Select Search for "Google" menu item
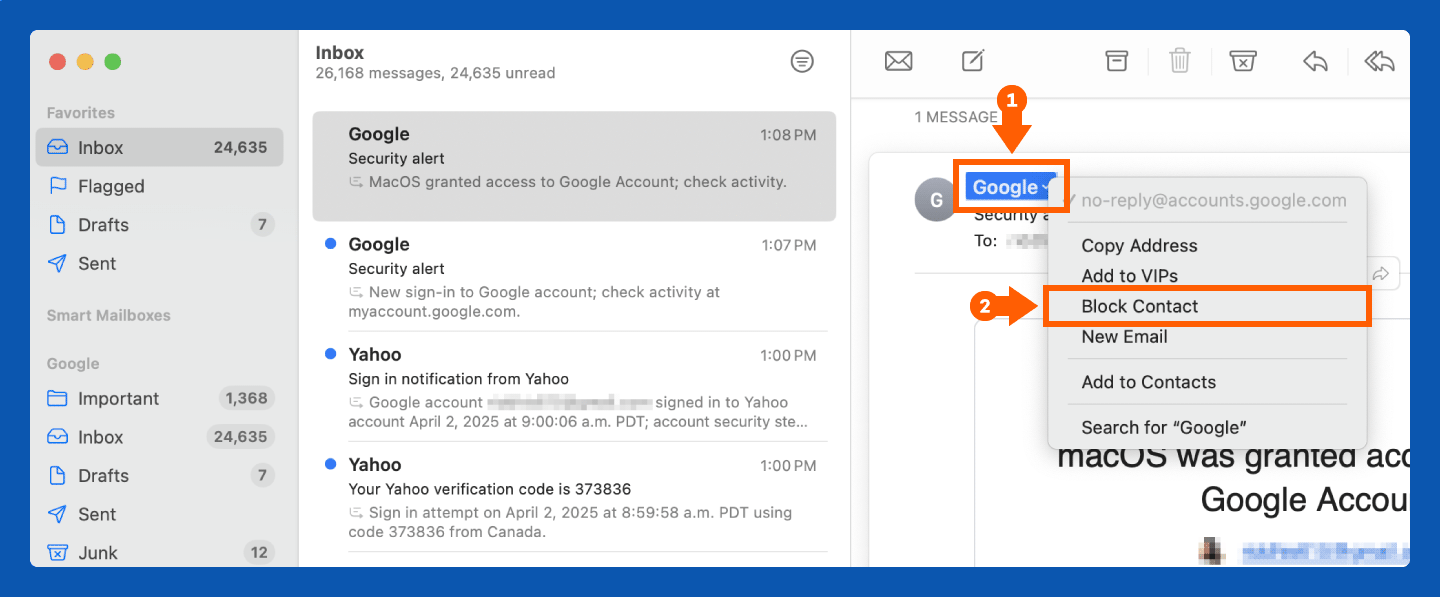Viewport: 1440px width, 597px height. (x=1163, y=428)
